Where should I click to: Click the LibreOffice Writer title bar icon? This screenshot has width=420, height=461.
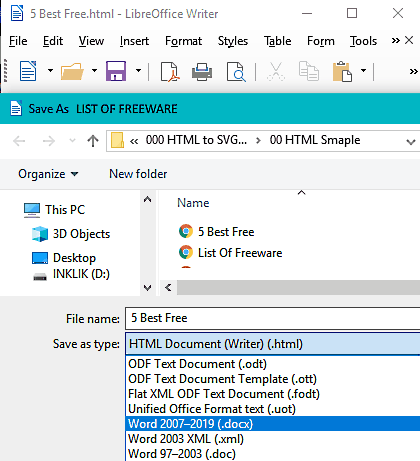click(17, 14)
